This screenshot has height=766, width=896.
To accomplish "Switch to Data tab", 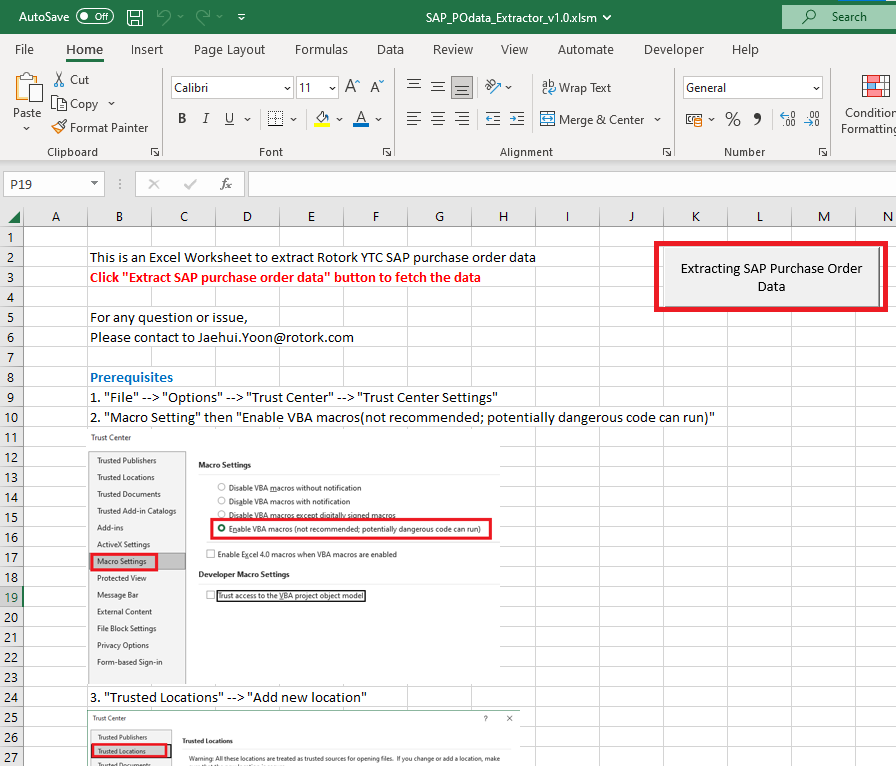I will (x=390, y=50).
